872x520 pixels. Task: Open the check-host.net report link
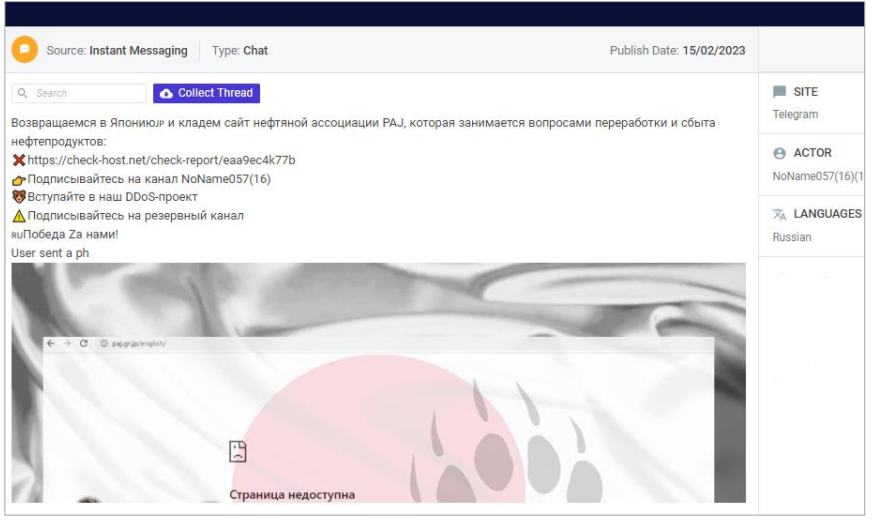(161, 161)
